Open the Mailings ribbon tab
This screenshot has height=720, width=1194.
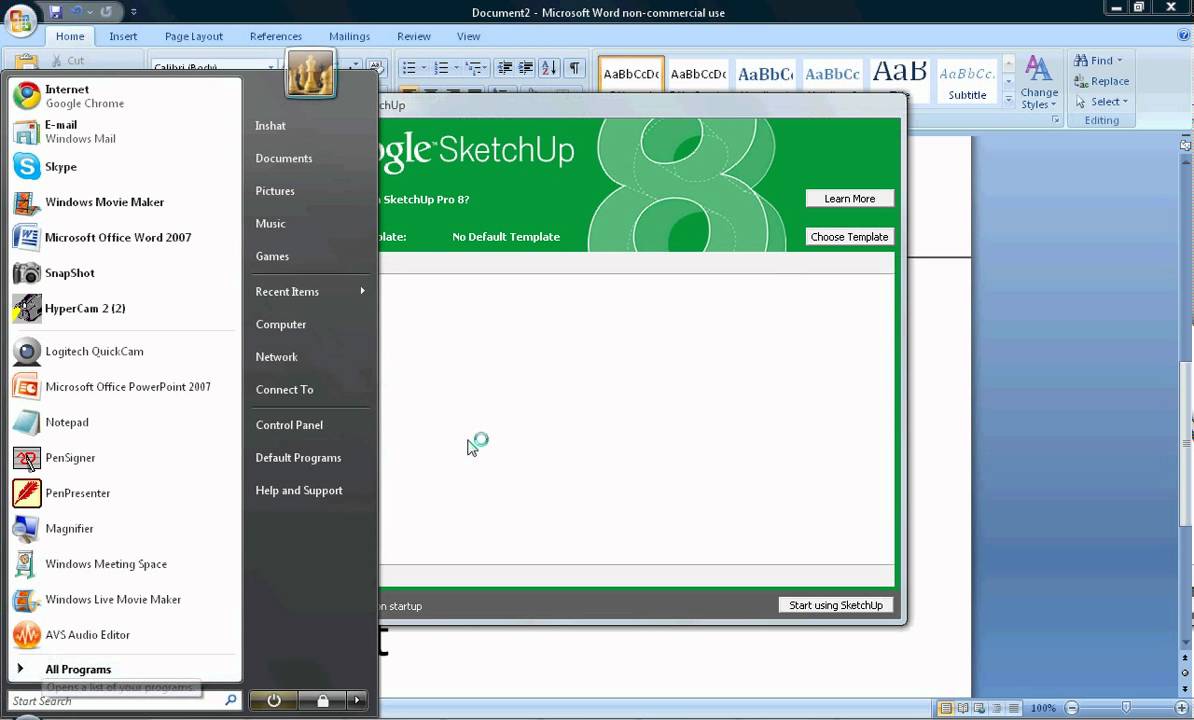(350, 36)
